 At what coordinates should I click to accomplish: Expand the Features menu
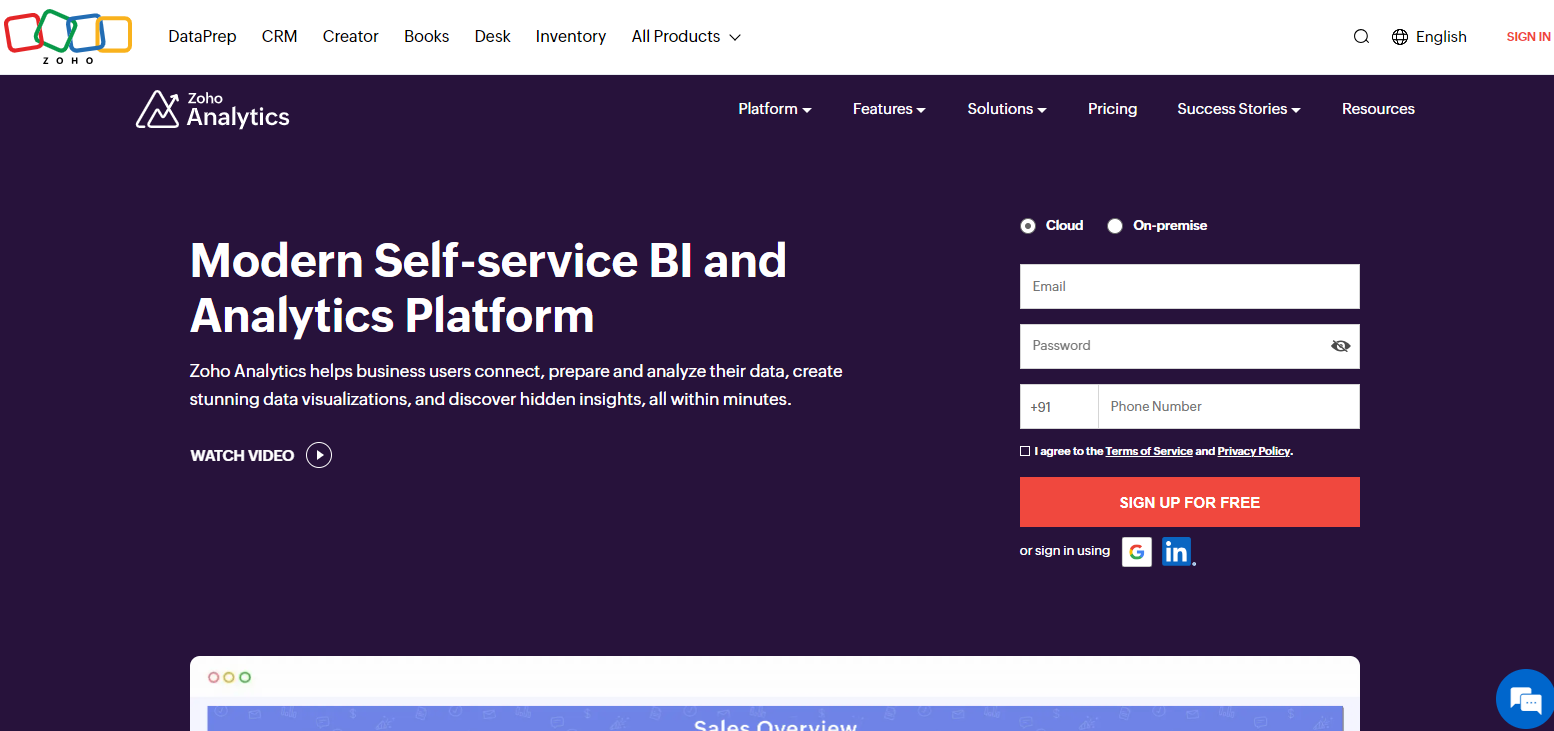click(889, 109)
